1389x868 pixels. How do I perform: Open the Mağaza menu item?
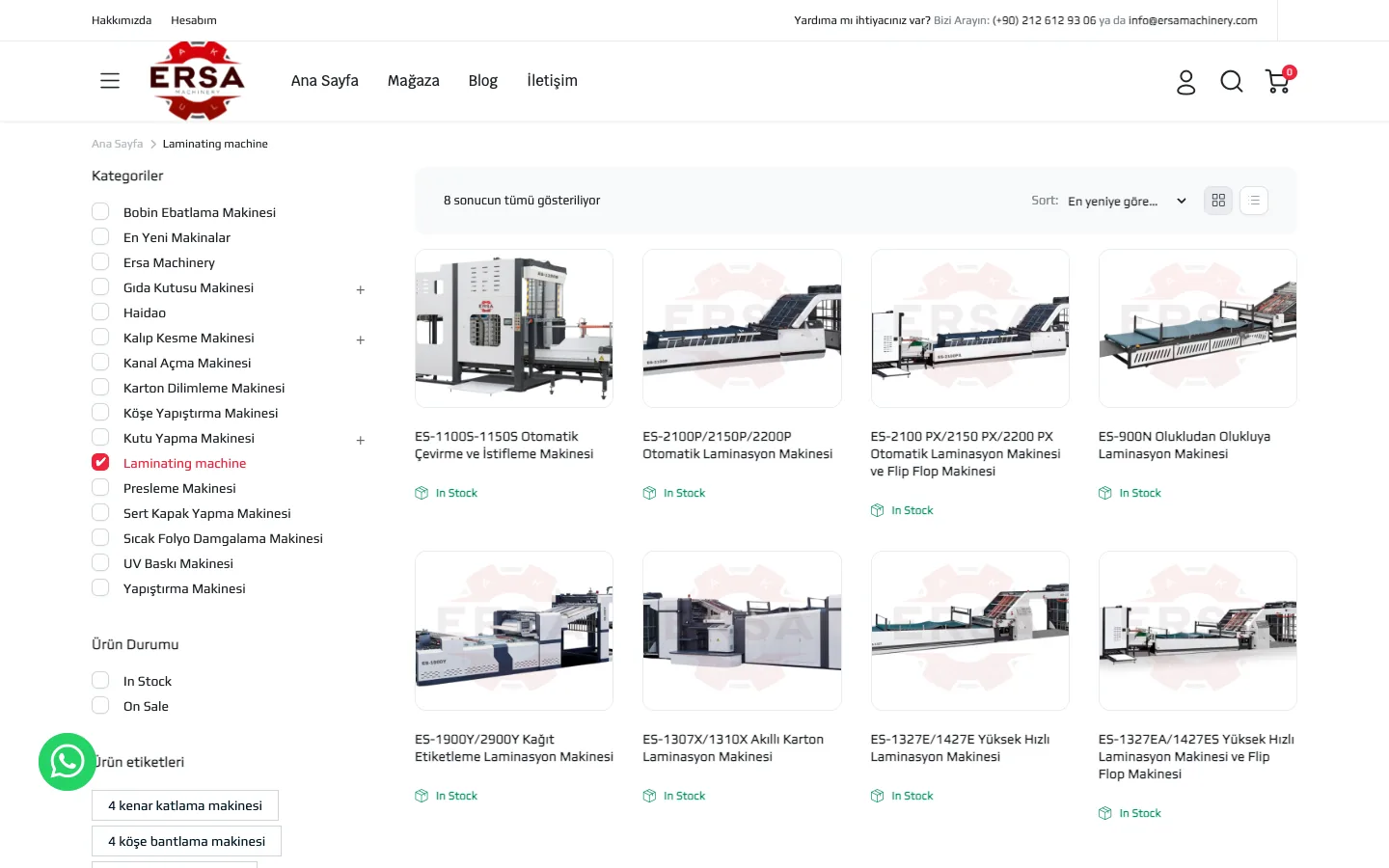pyautogui.click(x=414, y=81)
